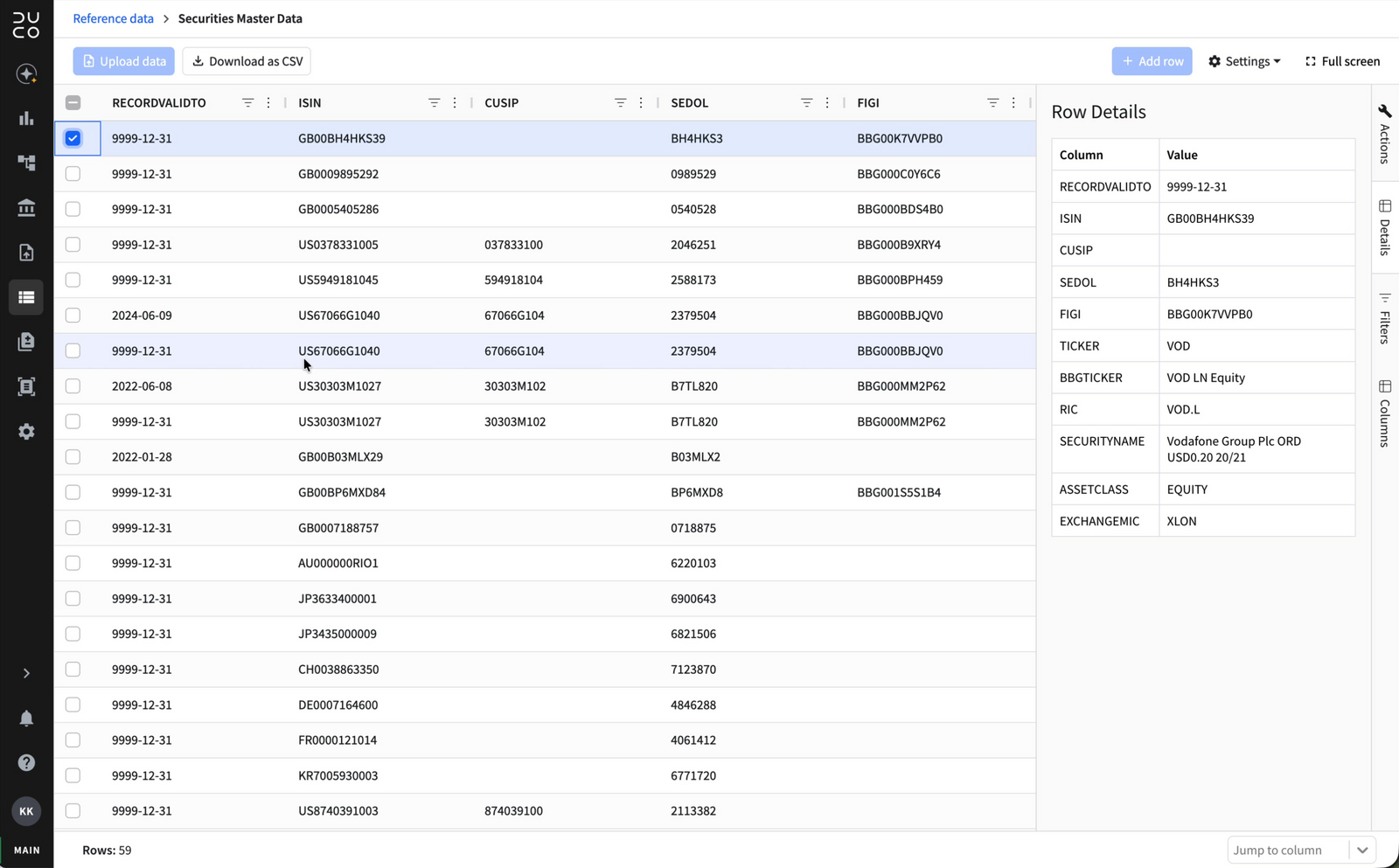This screenshot has height=868, width=1399.
Task: Check the KR7005930003 row checkbox
Action: click(x=73, y=775)
